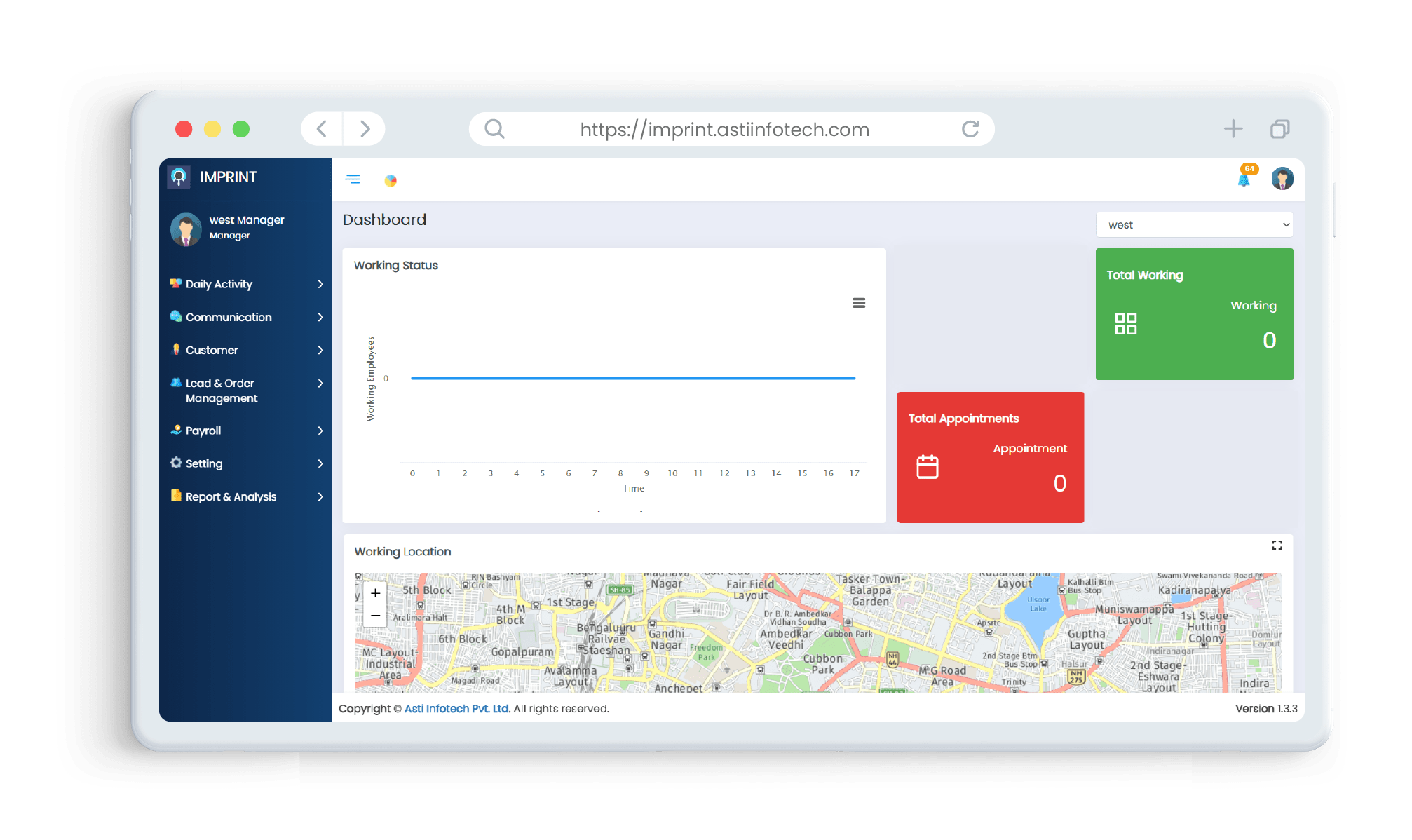Click the Customer sidebar icon
1412x840 pixels.
180,350
